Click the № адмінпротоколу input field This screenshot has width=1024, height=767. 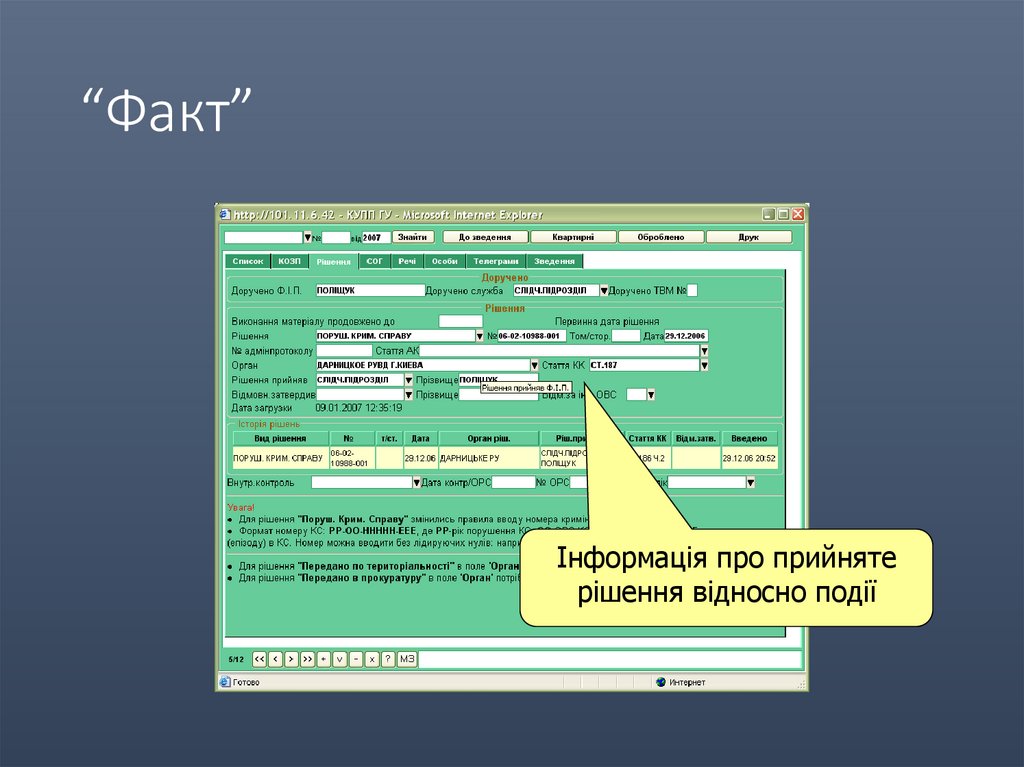(344, 351)
